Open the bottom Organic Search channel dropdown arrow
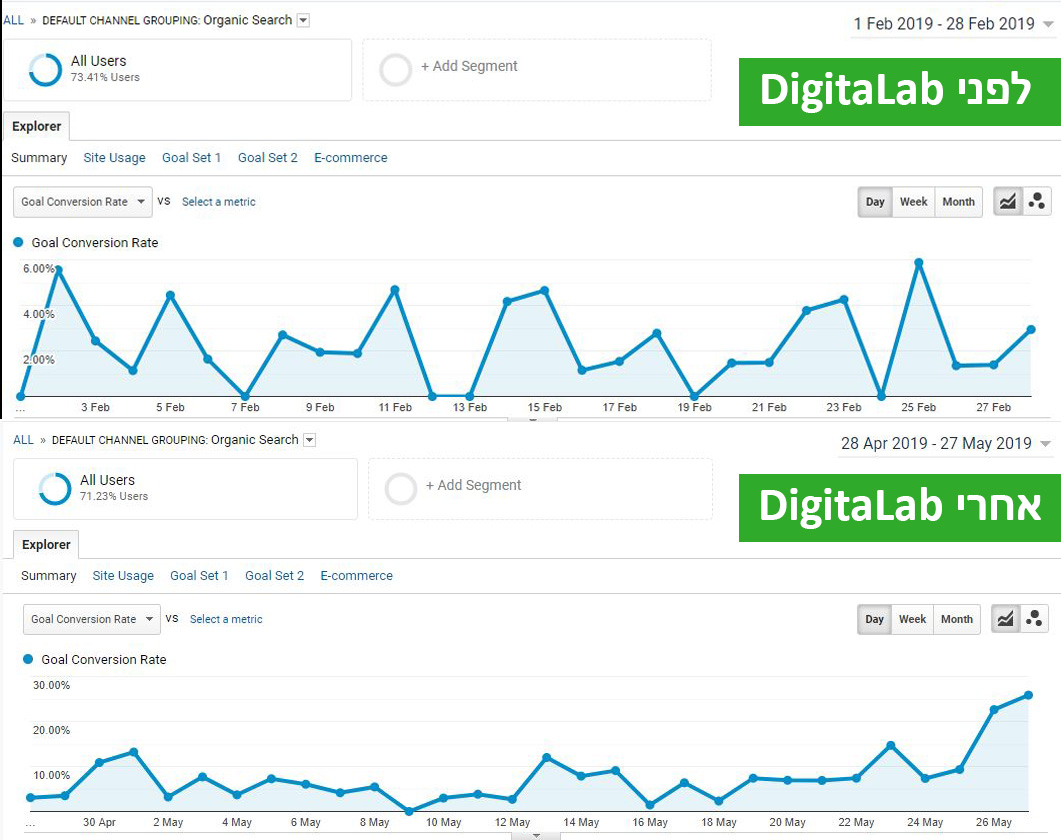1061x840 pixels. pos(310,440)
